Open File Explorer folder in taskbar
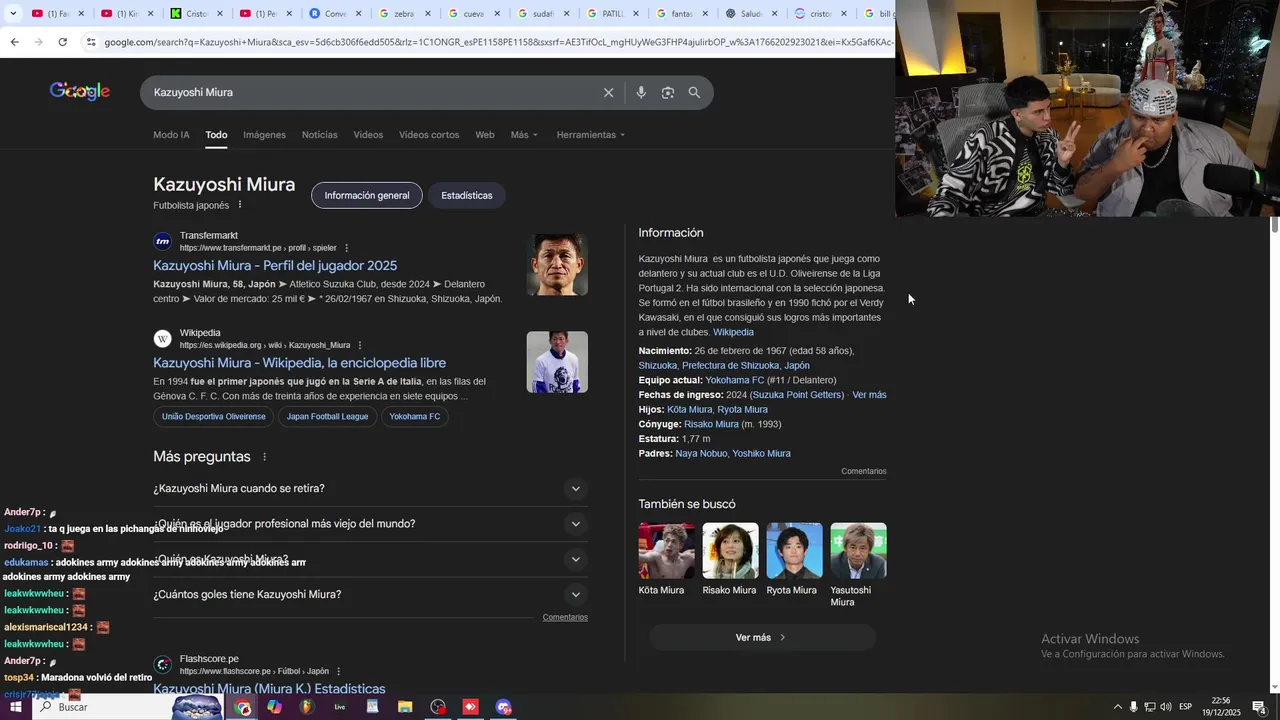 pyautogui.click(x=405, y=707)
